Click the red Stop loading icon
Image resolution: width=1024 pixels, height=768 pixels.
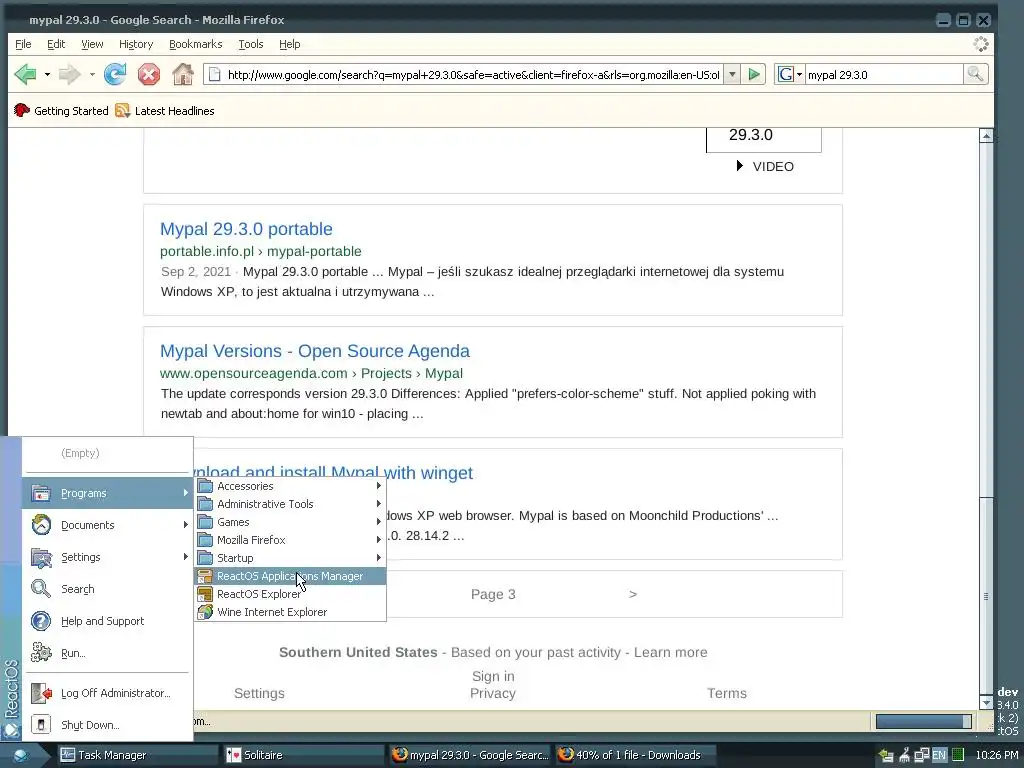pos(149,74)
